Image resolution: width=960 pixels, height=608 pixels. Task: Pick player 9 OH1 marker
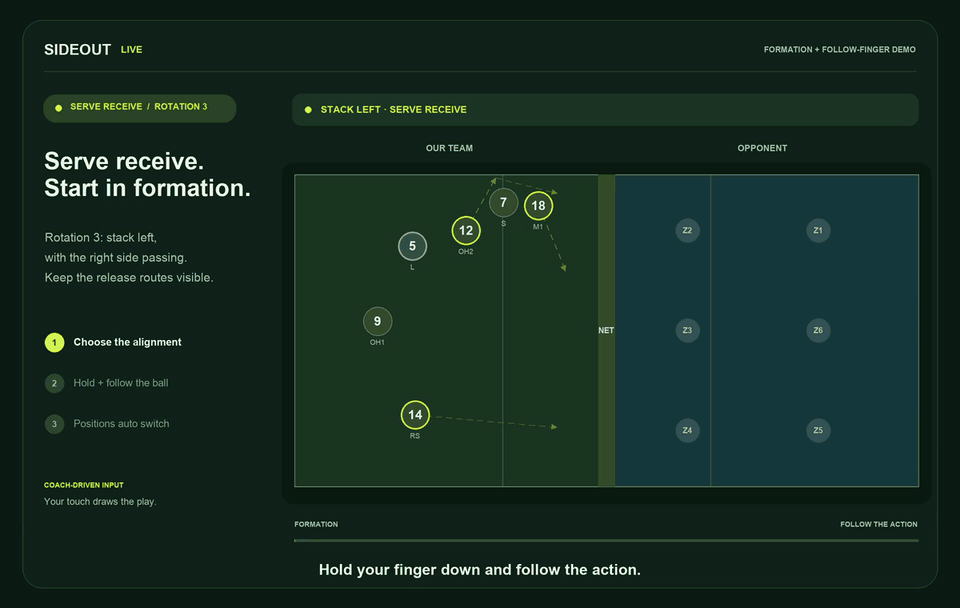377,321
